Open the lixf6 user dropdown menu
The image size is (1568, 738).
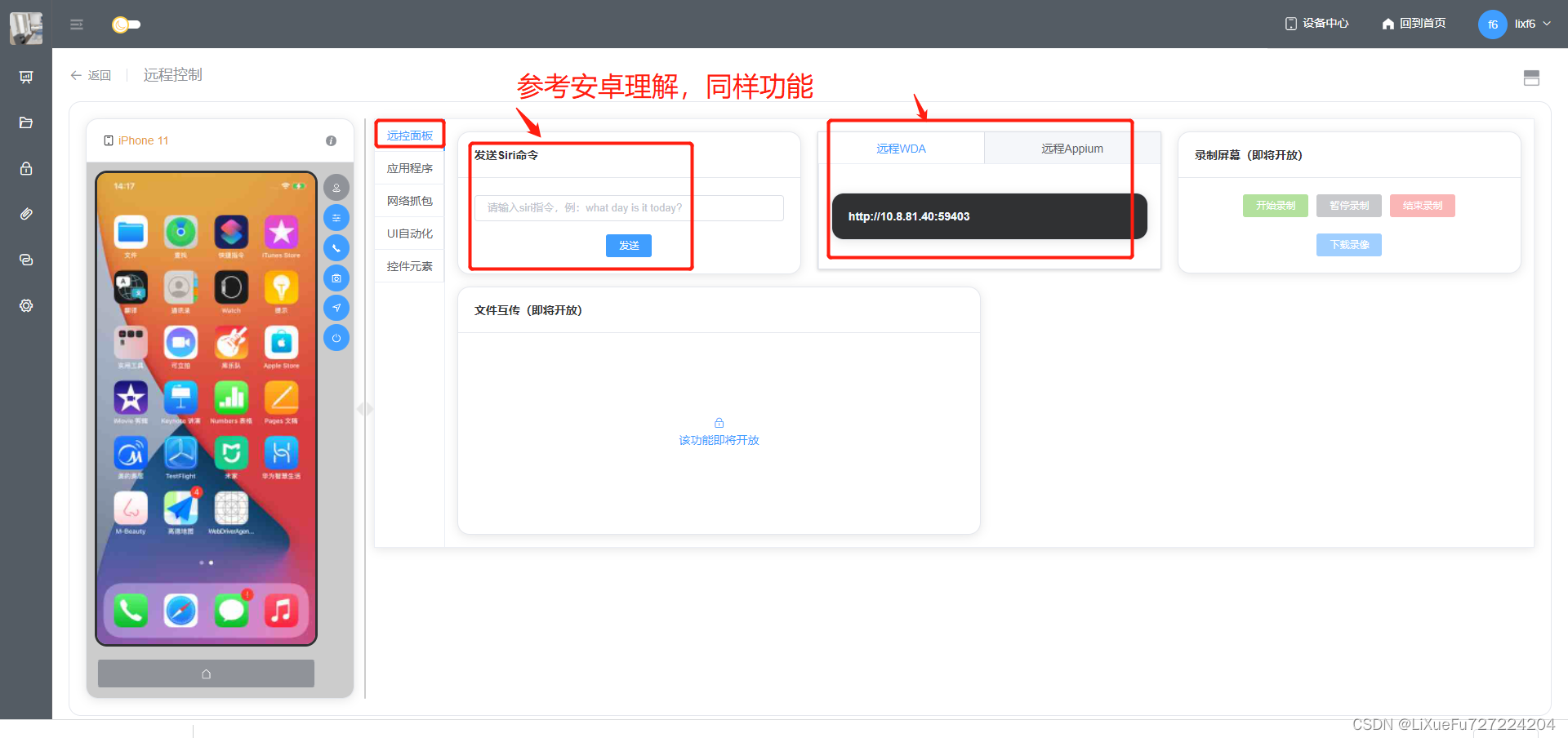point(1515,24)
